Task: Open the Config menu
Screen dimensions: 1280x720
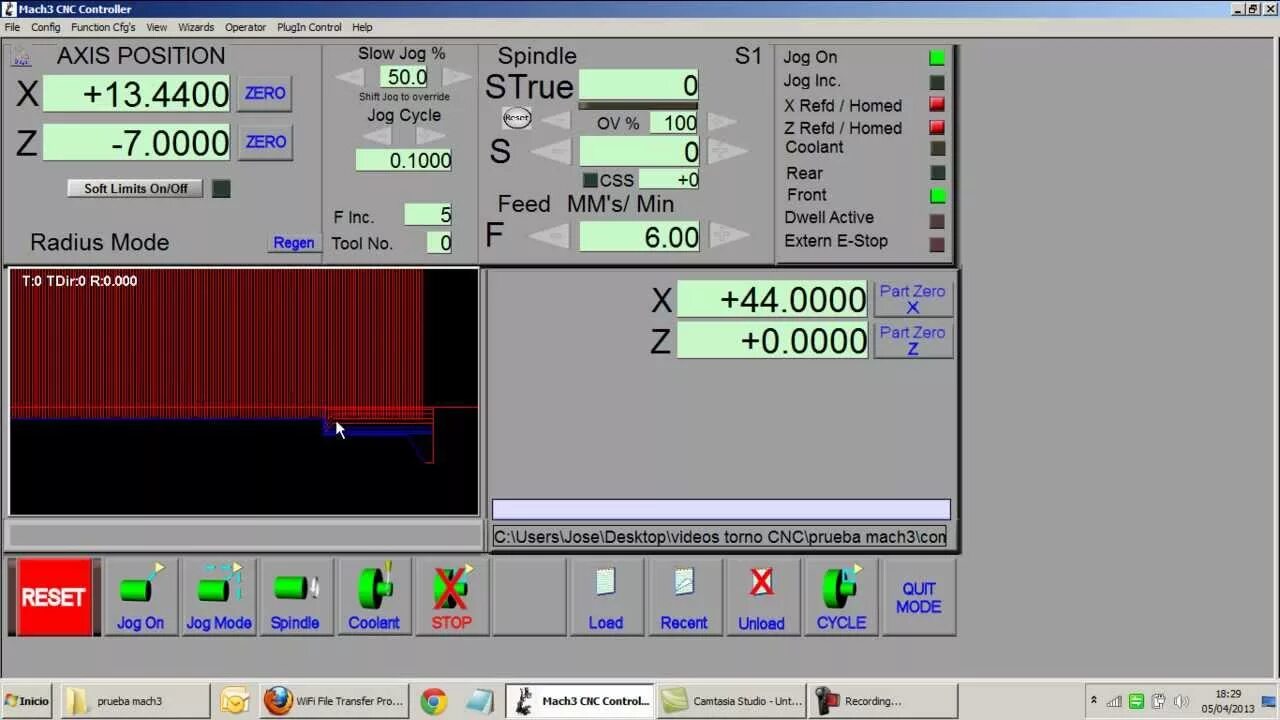Action: pyautogui.click(x=45, y=27)
